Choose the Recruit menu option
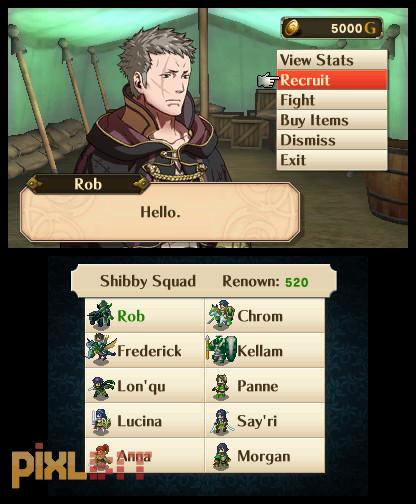Image resolution: width=416 pixels, height=504 pixels. 332,80
